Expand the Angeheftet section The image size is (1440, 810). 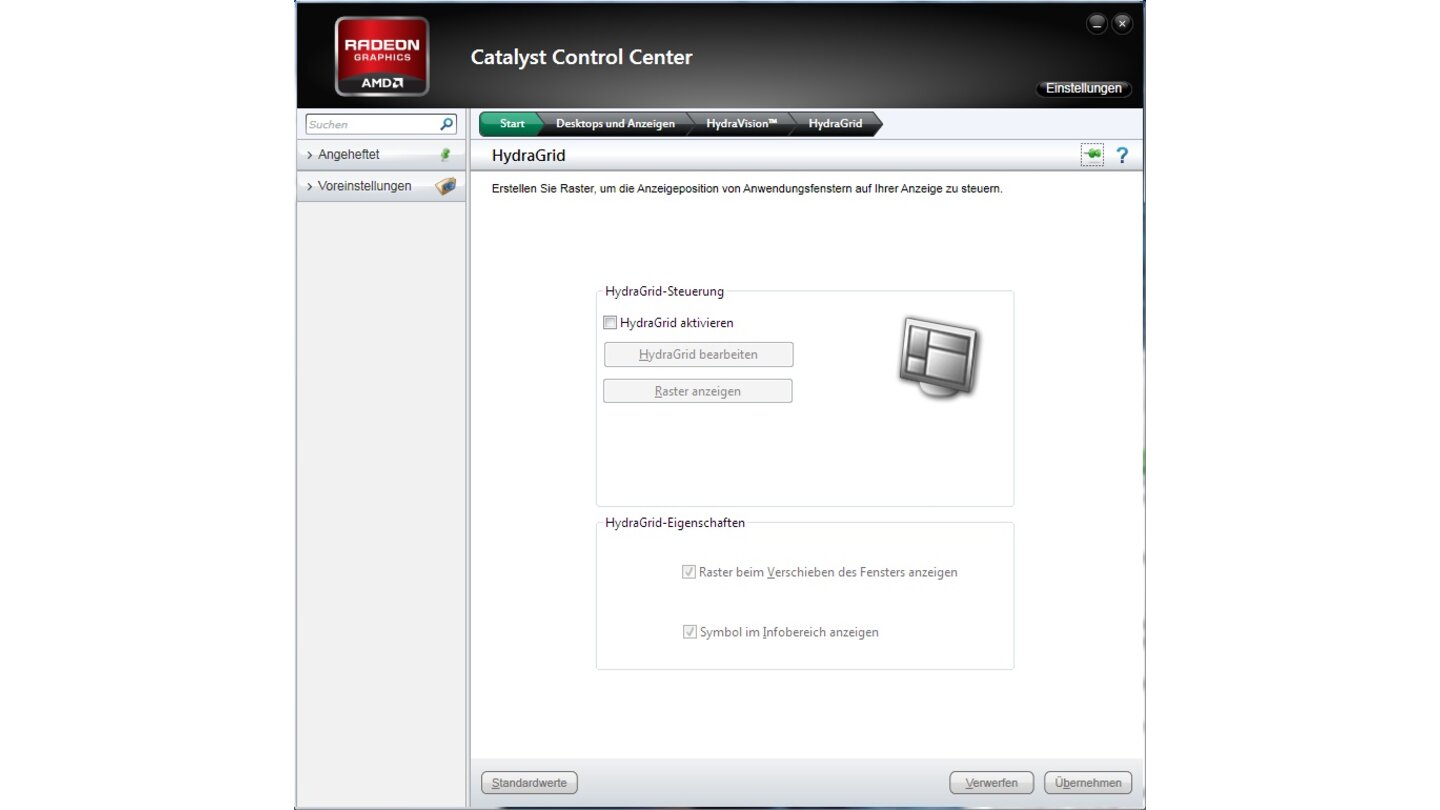point(381,155)
